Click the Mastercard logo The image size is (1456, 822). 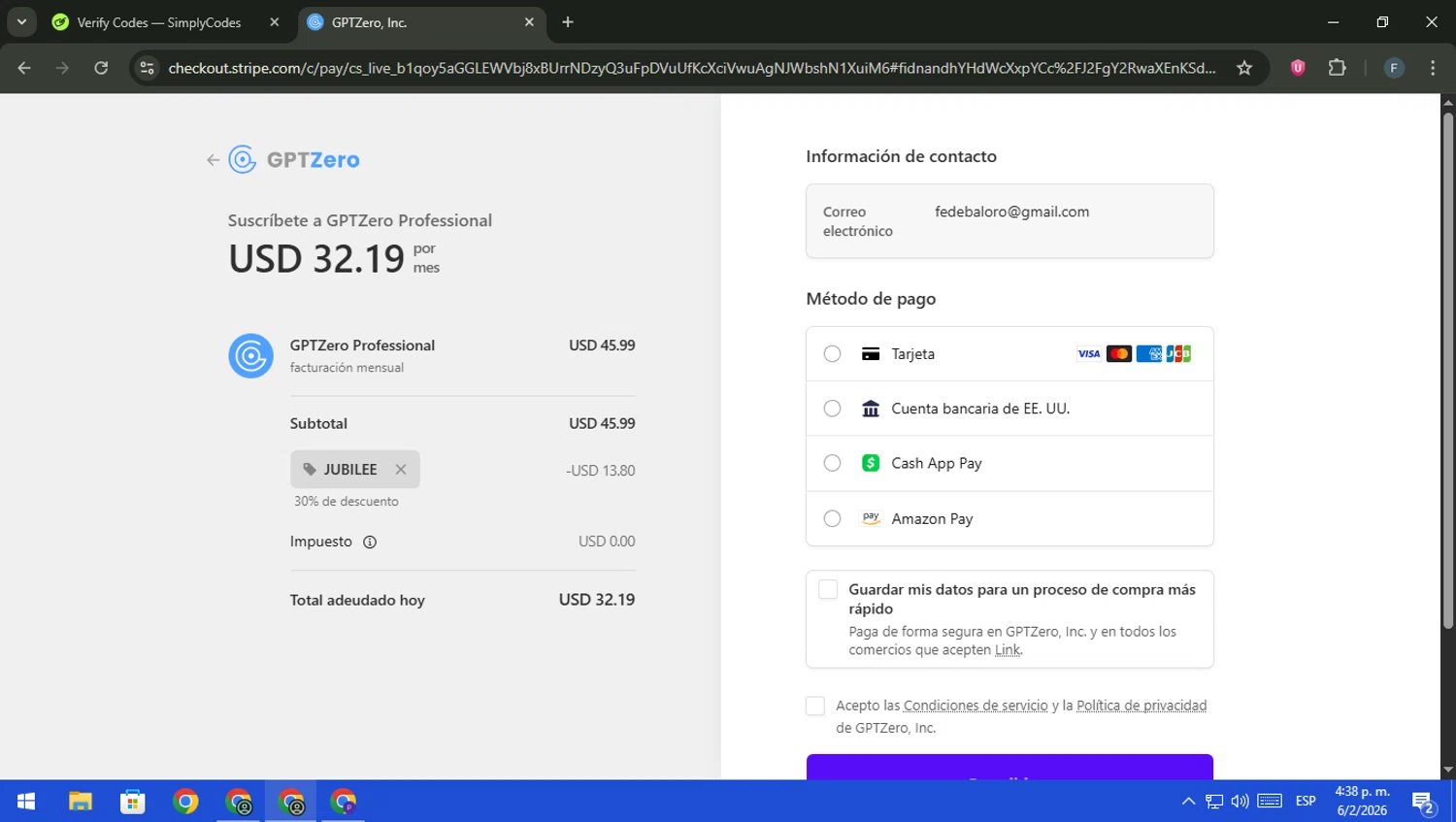click(x=1119, y=354)
